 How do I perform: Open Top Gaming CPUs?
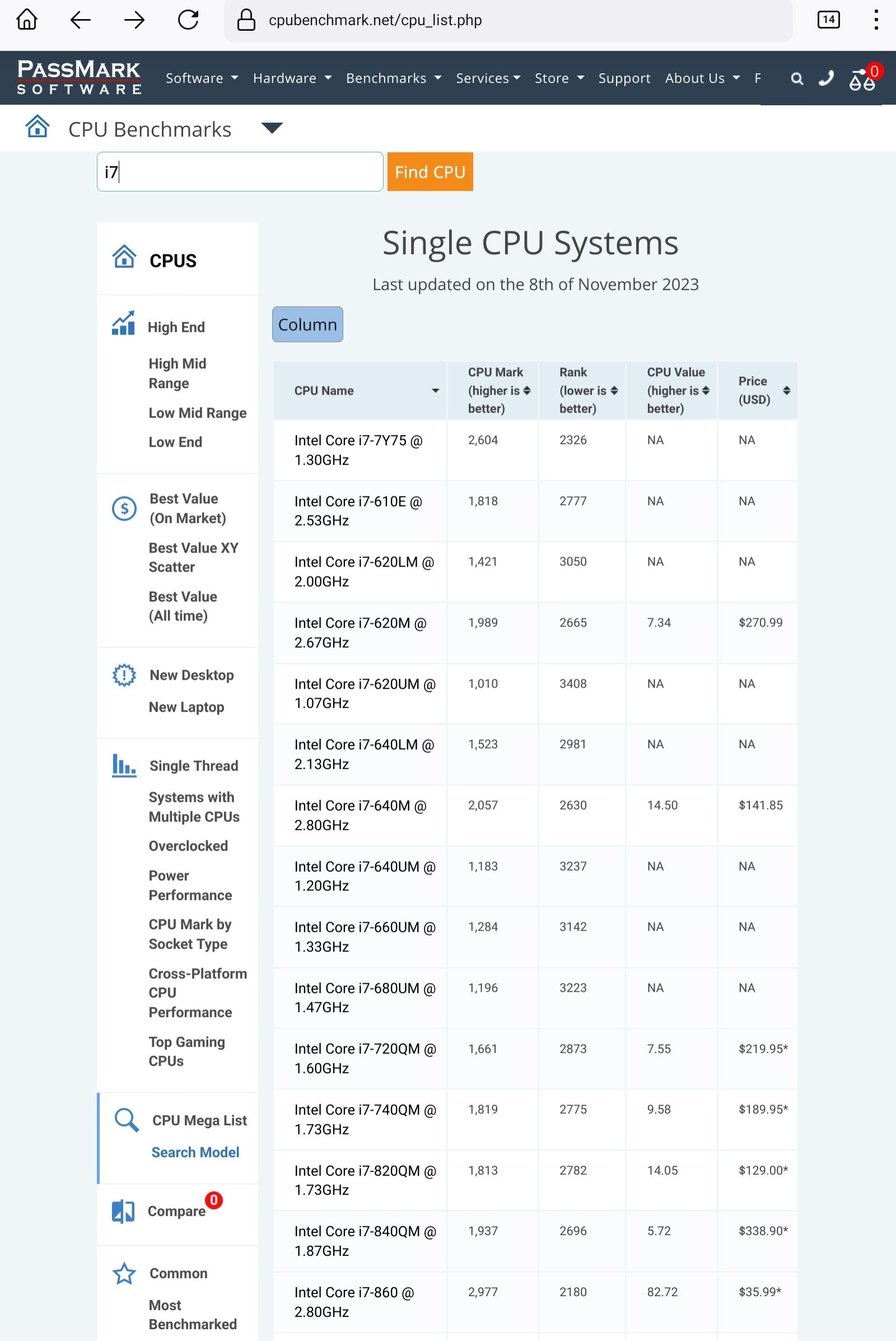186,1052
